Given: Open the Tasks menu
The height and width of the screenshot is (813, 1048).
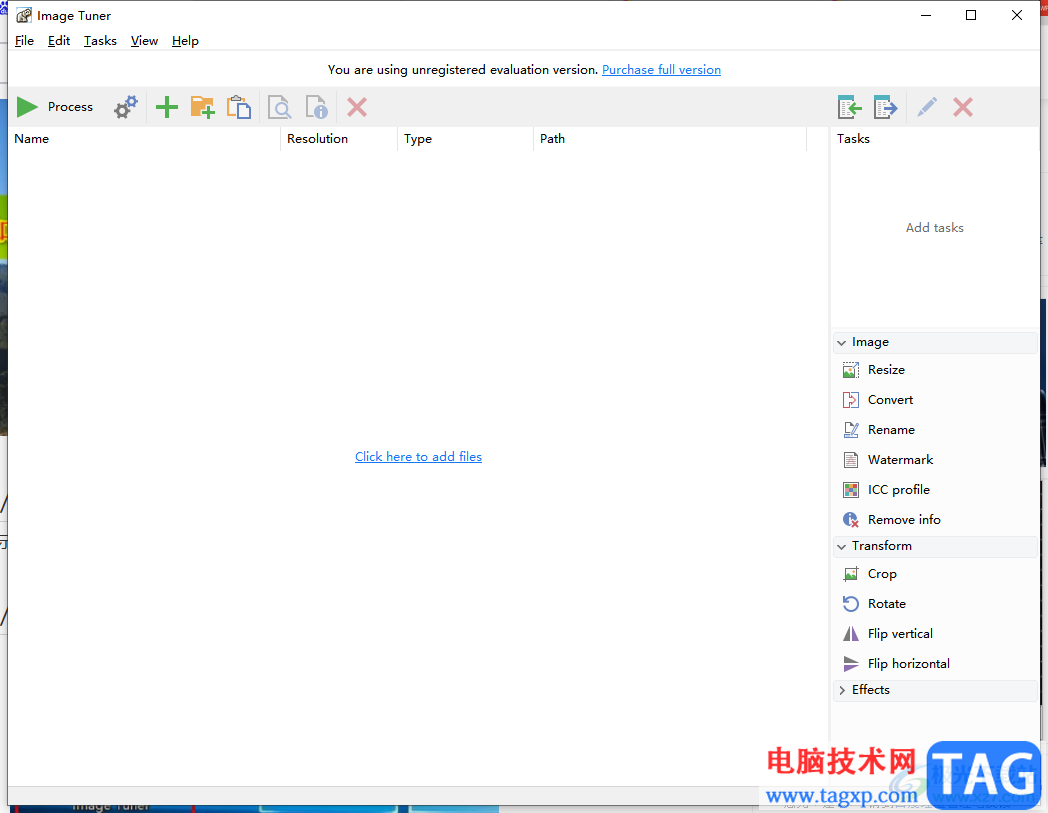Looking at the screenshot, I should click(x=100, y=41).
